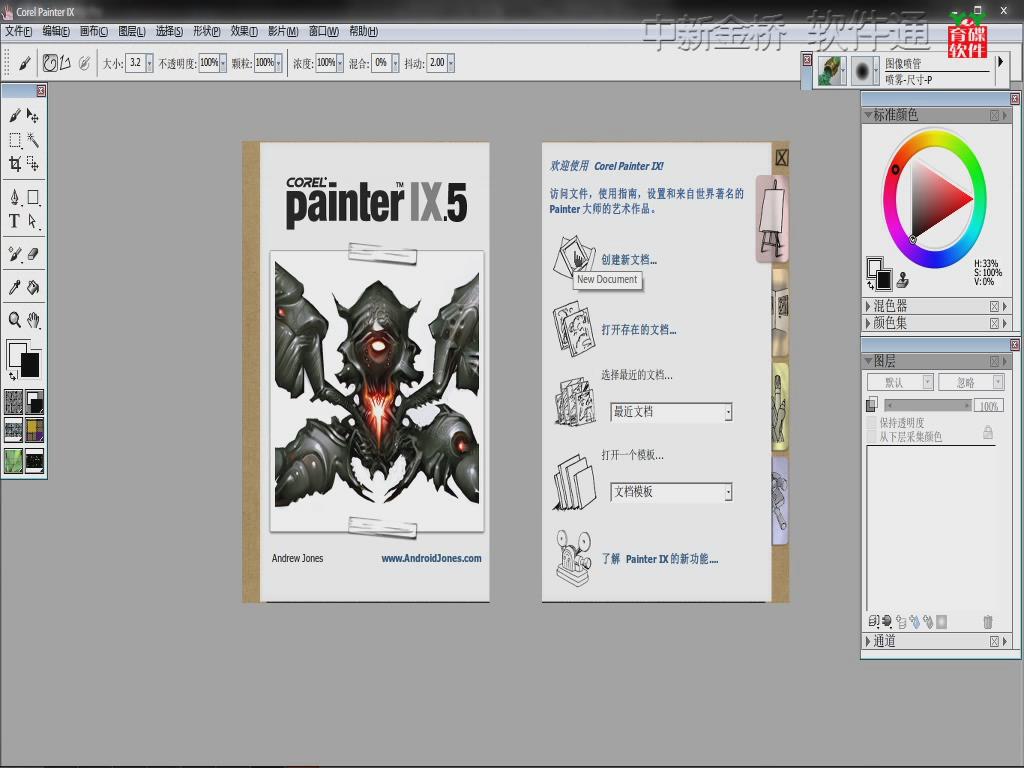The image size is (1024, 768).
Task: Open the www.AndroidJones.com link
Action: click(431, 558)
